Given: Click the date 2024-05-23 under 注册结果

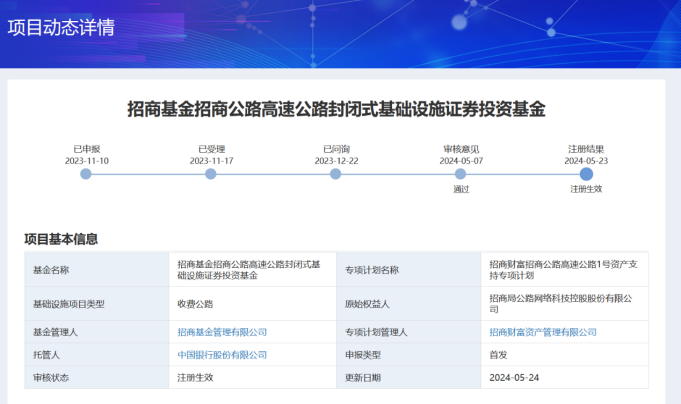Looking at the screenshot, I should click(x=586, y=161).
